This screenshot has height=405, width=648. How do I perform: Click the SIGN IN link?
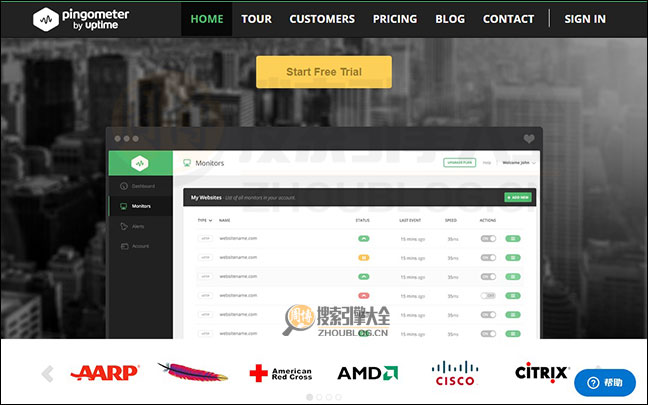(585, 19)
